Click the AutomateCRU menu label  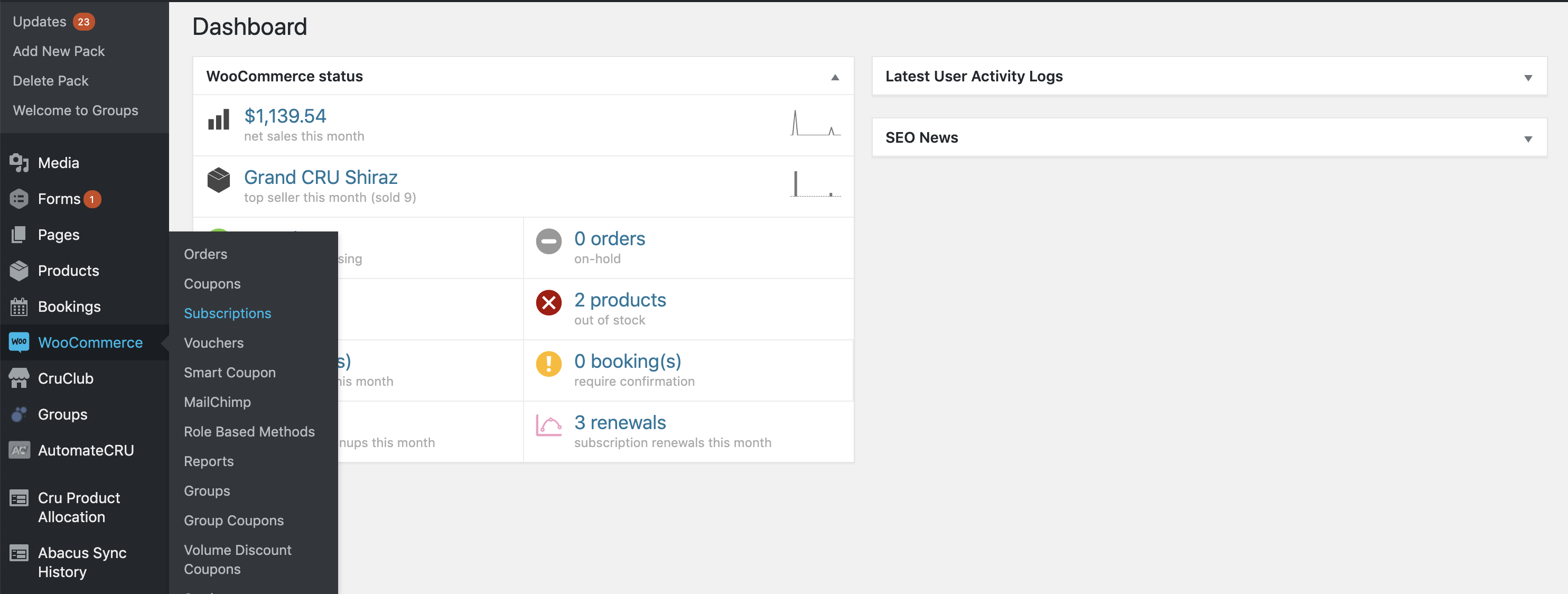click(x=86, y=450)
